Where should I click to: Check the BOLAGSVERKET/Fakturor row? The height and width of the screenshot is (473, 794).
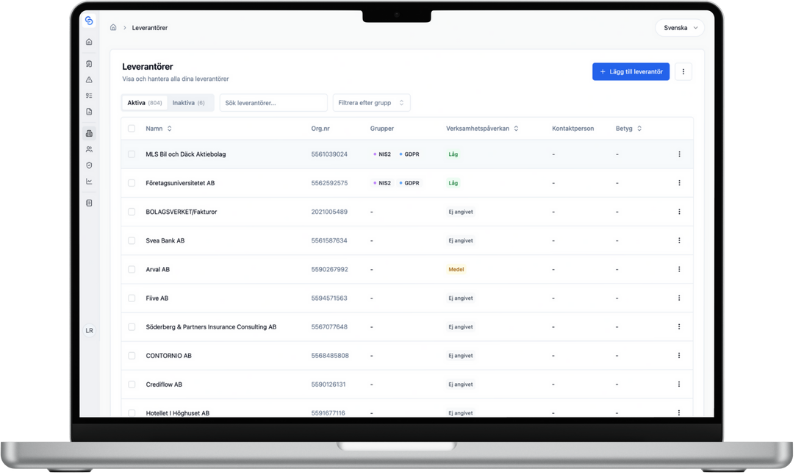coord(132,212)
